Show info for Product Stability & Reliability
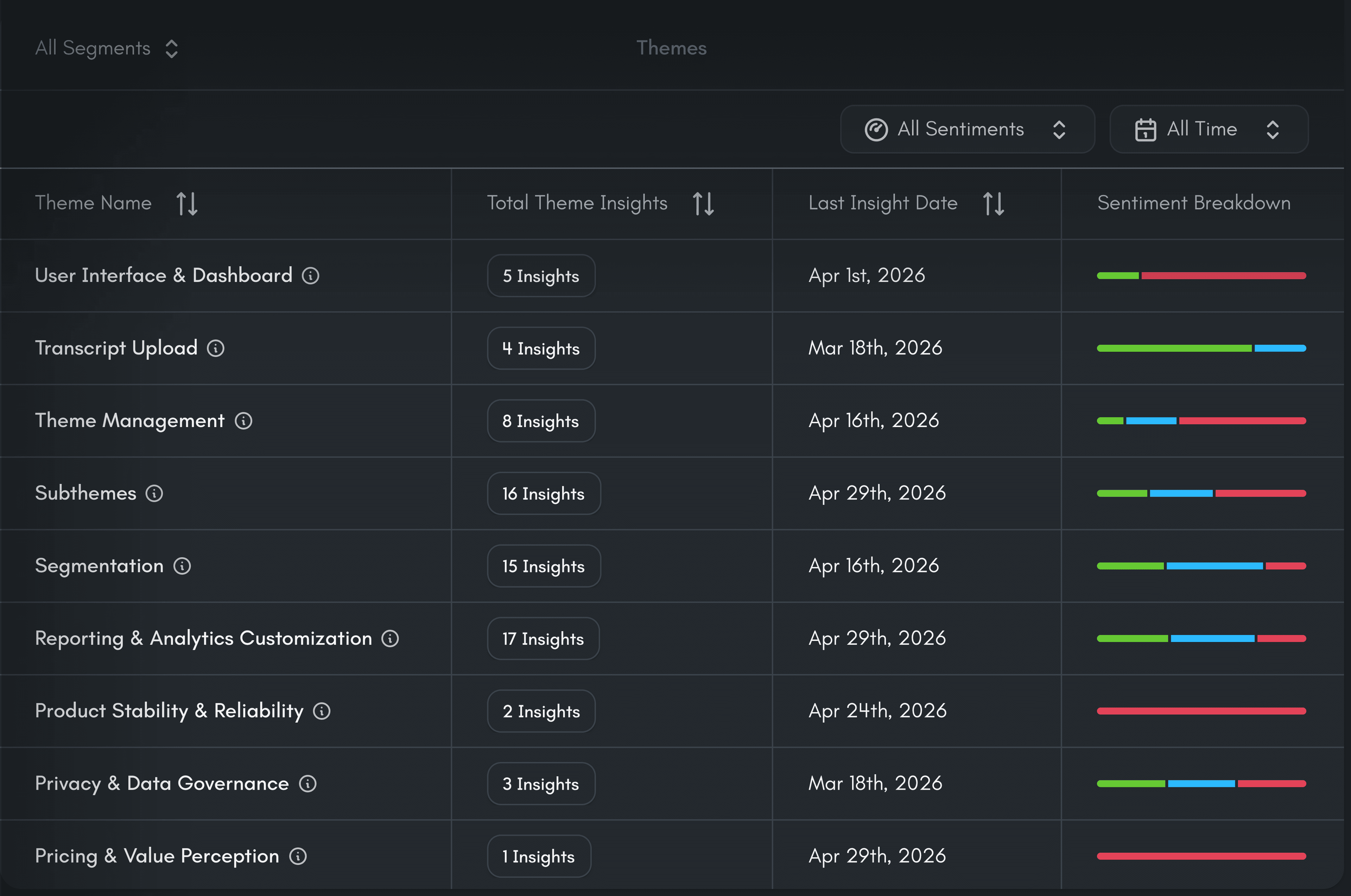 click(322, 711)
